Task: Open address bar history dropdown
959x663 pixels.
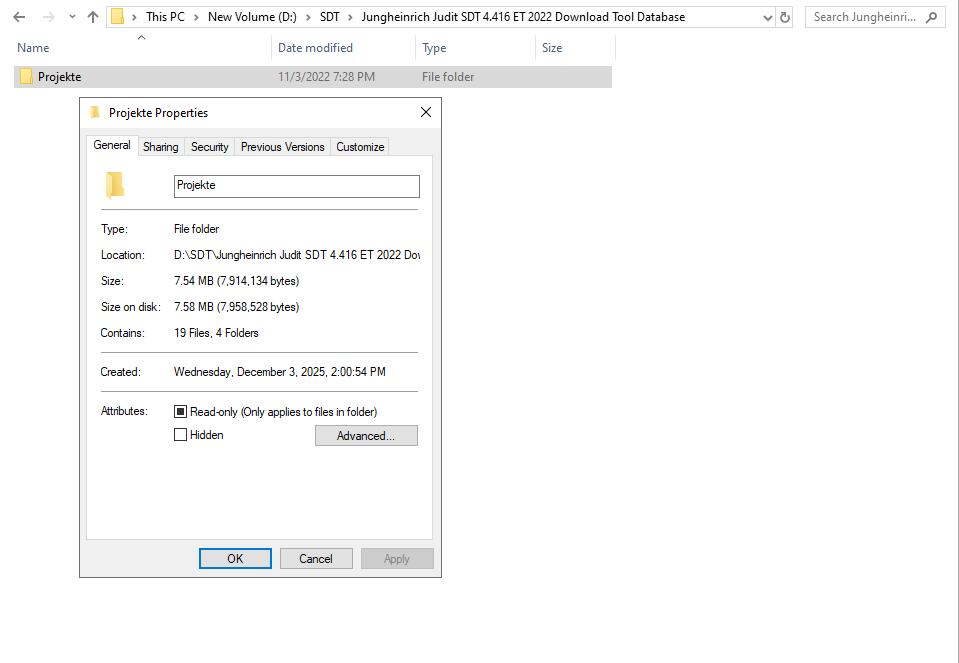Action: tap(768, 18)
